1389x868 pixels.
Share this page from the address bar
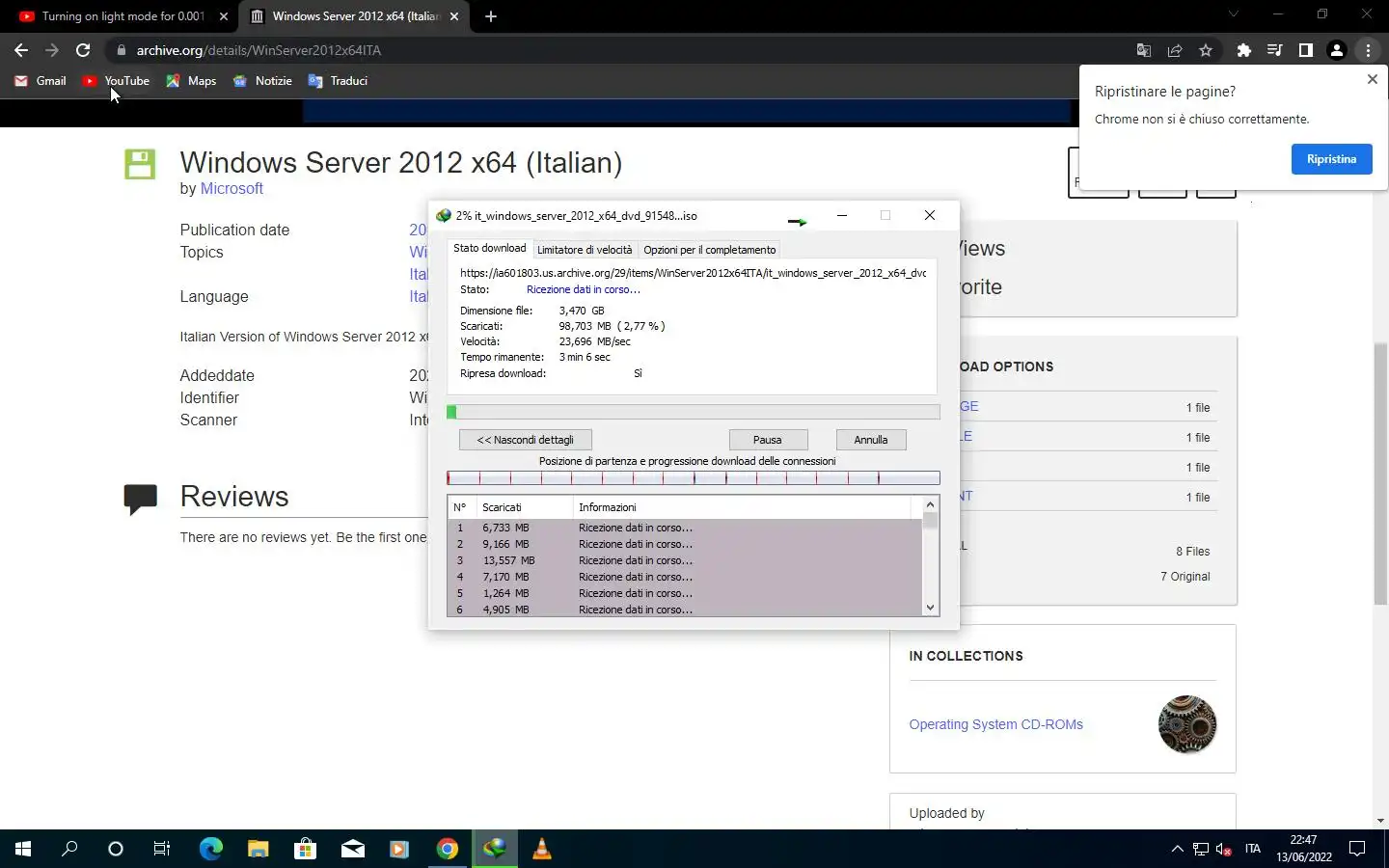tap(1175, 50)
